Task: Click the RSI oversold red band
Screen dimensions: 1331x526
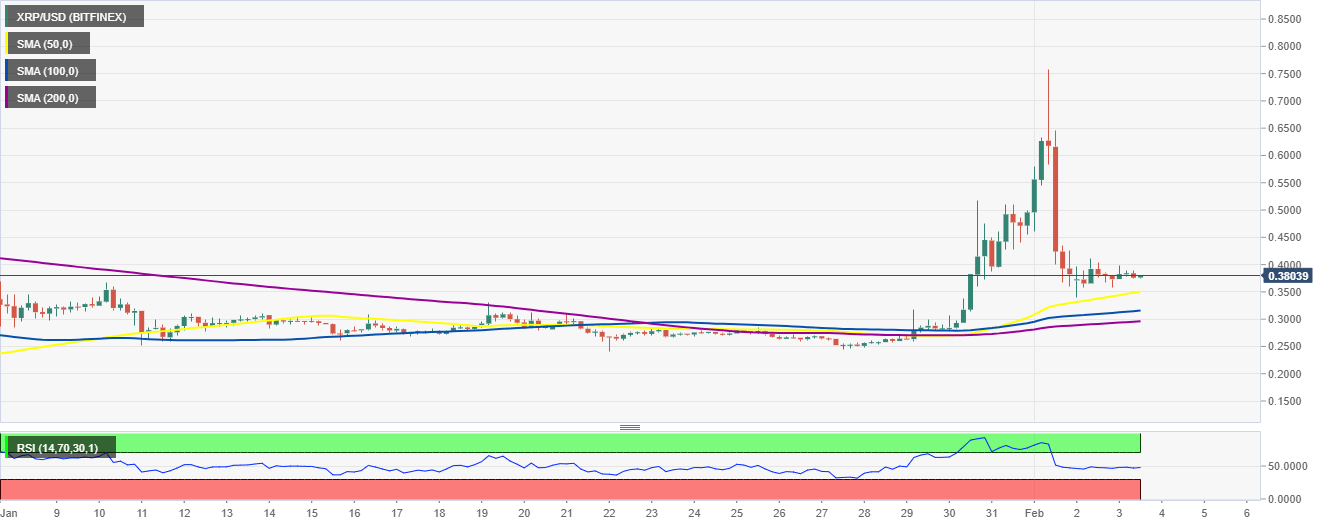Action: pyautogui.click(x=570, y=489)
